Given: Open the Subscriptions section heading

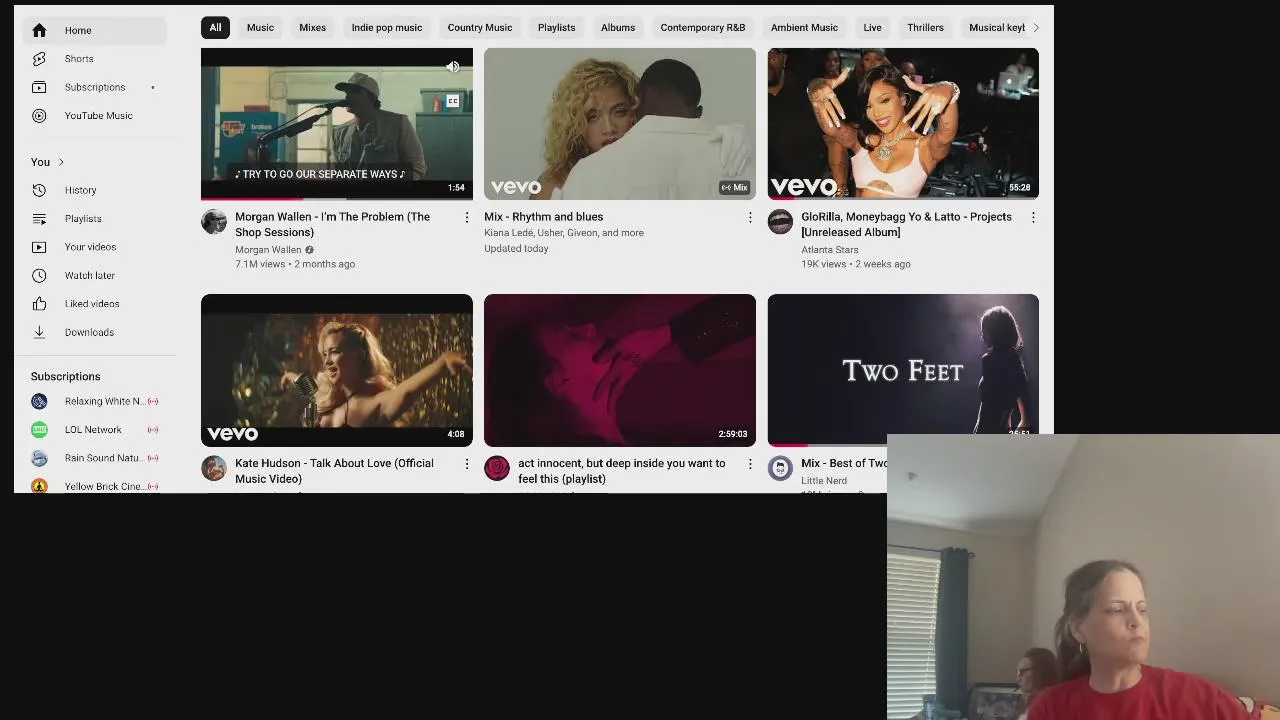Looking at the screenshot, I should point(66,377).
